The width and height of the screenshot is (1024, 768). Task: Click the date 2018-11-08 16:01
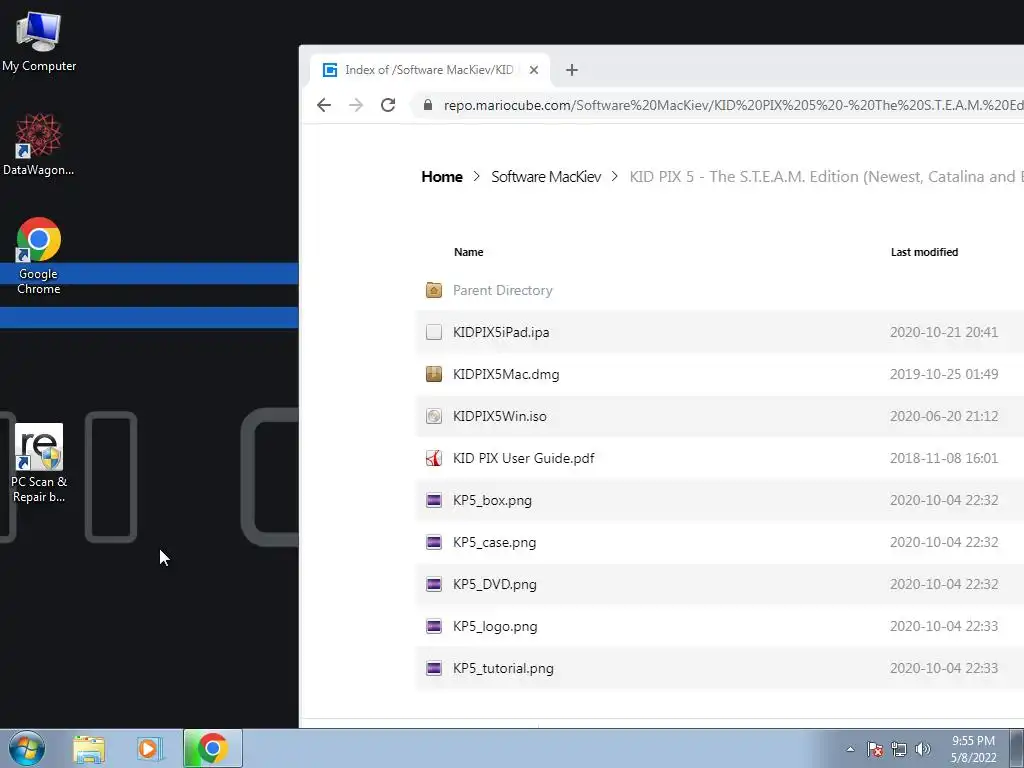point(944,458)
